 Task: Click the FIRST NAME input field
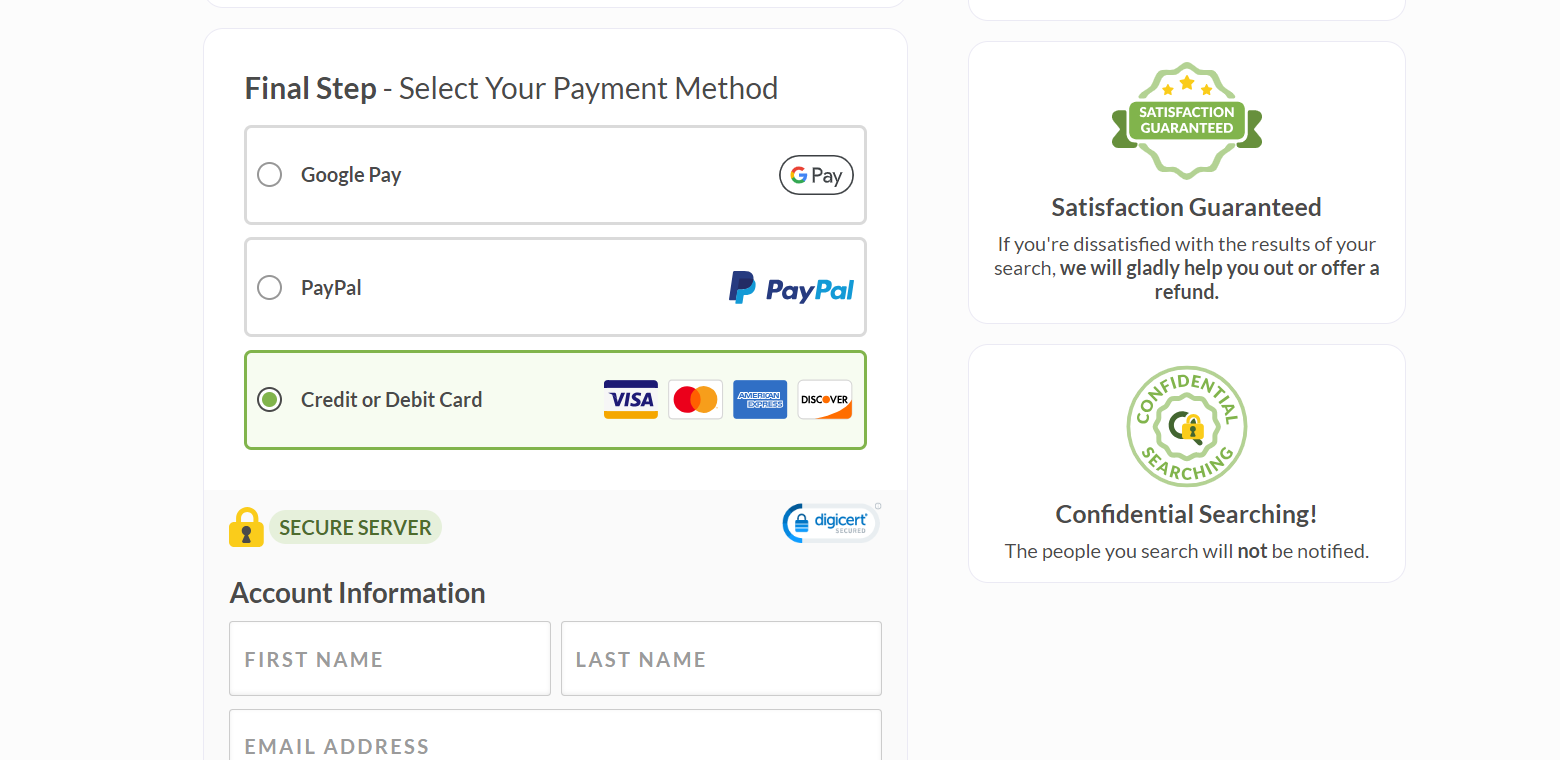click(389, 658)
